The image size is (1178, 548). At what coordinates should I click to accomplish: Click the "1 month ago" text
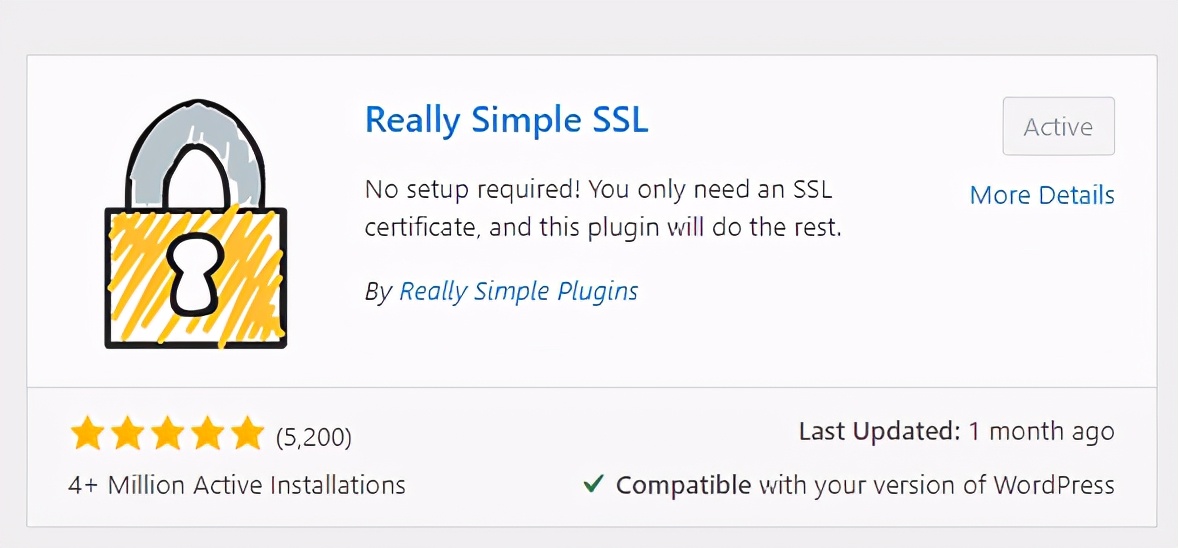click(1041, 432)
